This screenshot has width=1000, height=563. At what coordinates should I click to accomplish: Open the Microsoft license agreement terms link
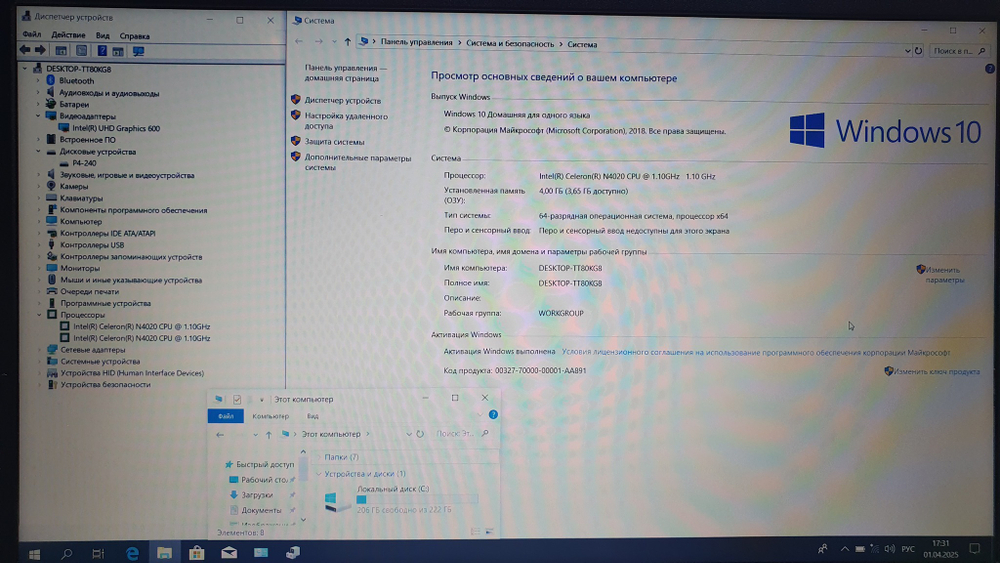click(x=756, y=353)
